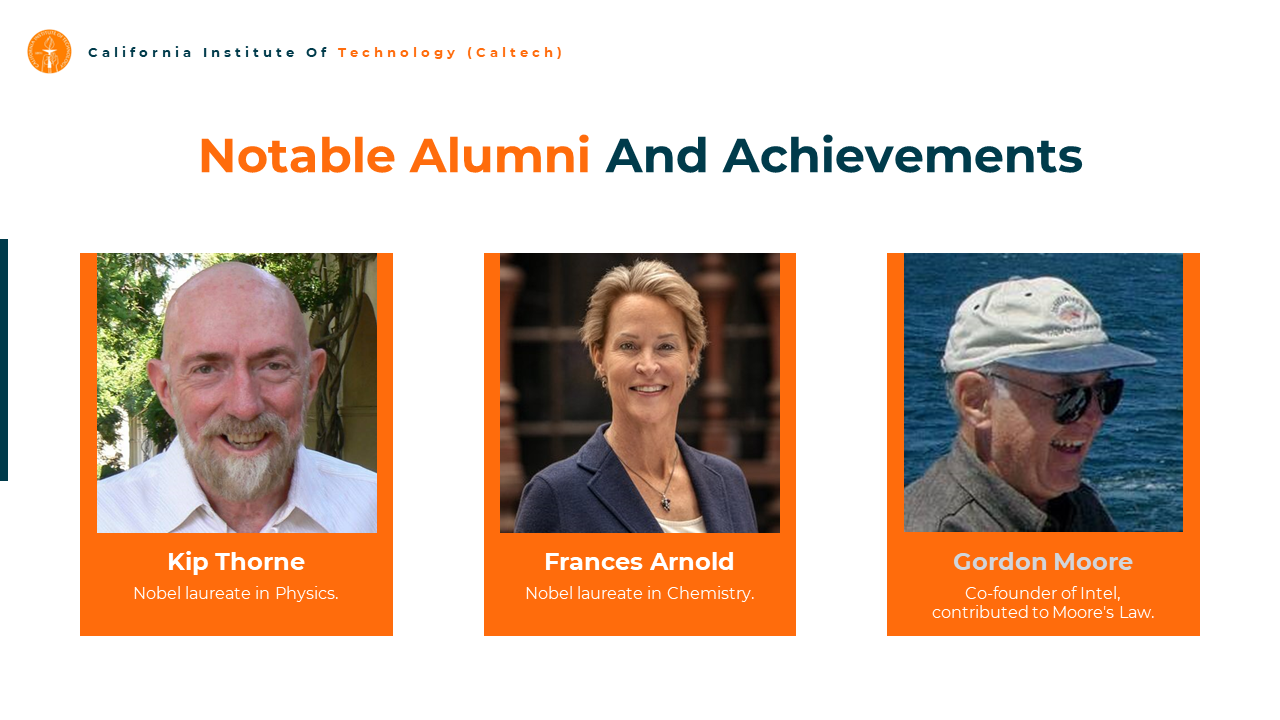Click the 'Notable Alumni' orange title words
The height and width of the screenshot is (720, 1280).
pyautogui.click(x=395, y=156)
